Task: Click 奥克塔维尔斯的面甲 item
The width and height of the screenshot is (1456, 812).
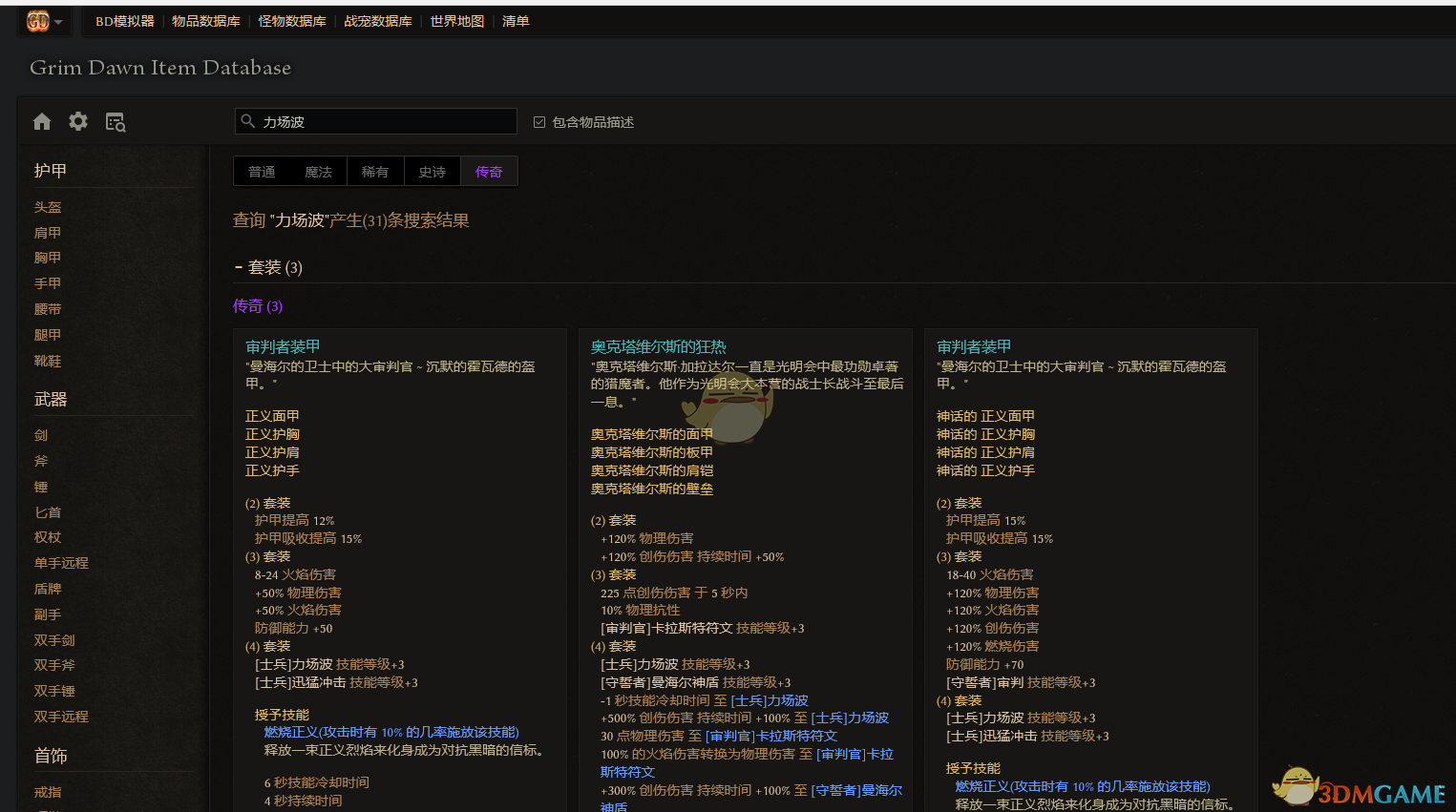Action: click(652, 434)
